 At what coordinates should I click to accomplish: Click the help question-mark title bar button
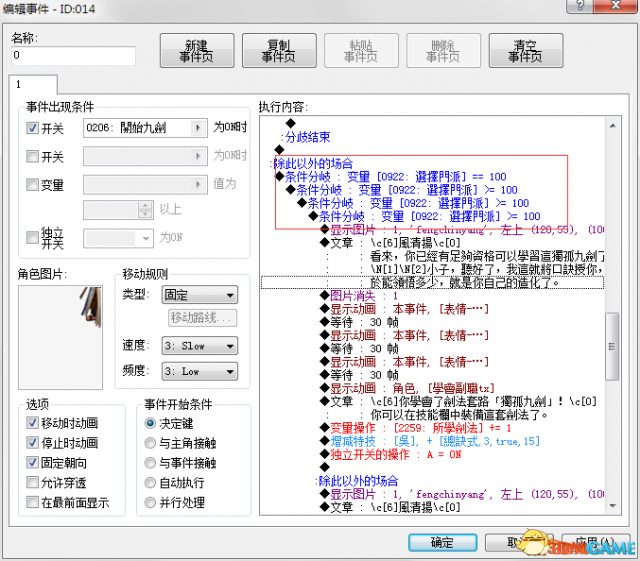click(580, 6)
